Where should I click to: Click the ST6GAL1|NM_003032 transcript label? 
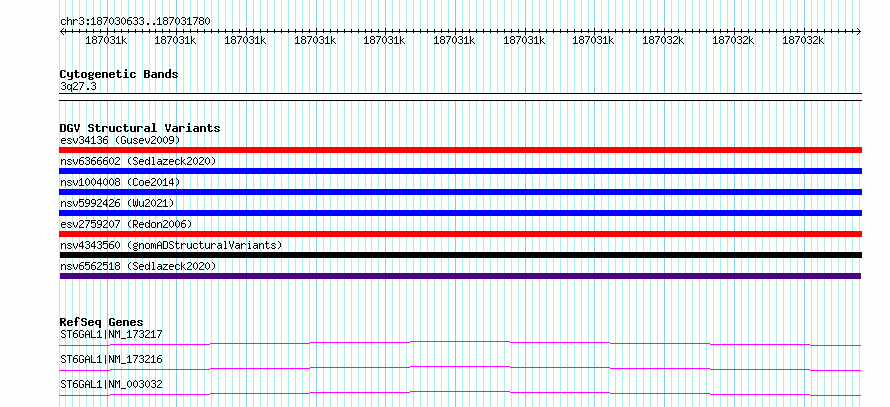(x=111, y=384)
